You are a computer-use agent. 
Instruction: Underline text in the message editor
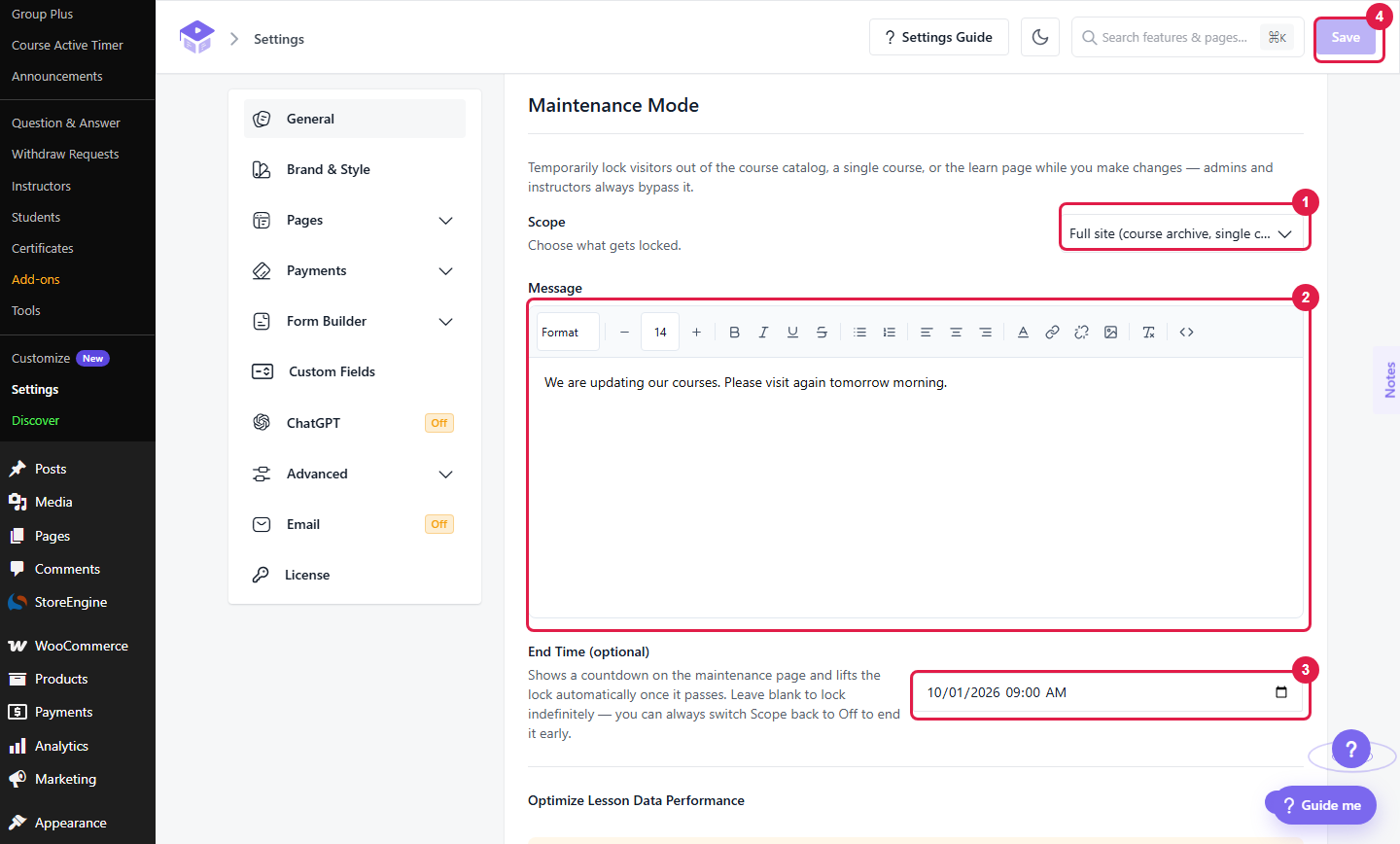pyautogui.click(x=793, y=333)
